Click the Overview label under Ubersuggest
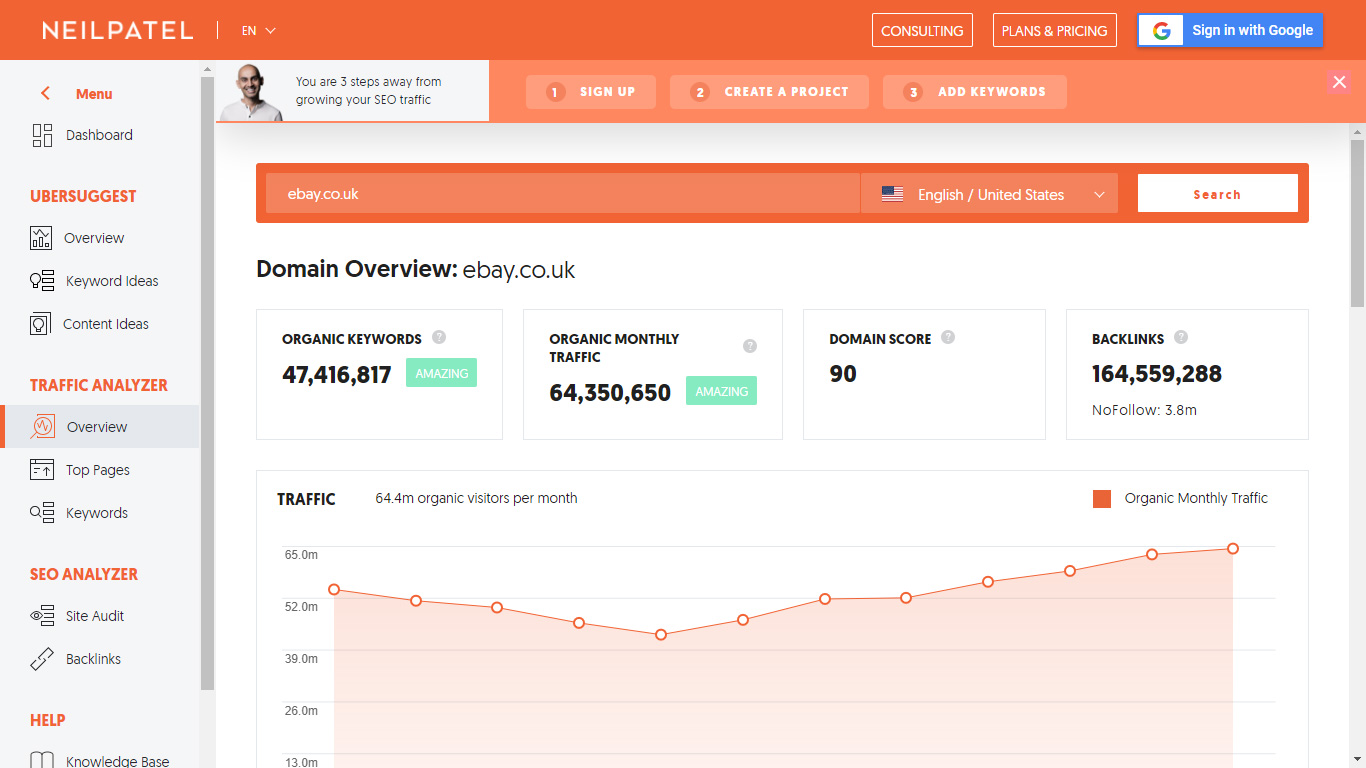 [x=94, y=238]
